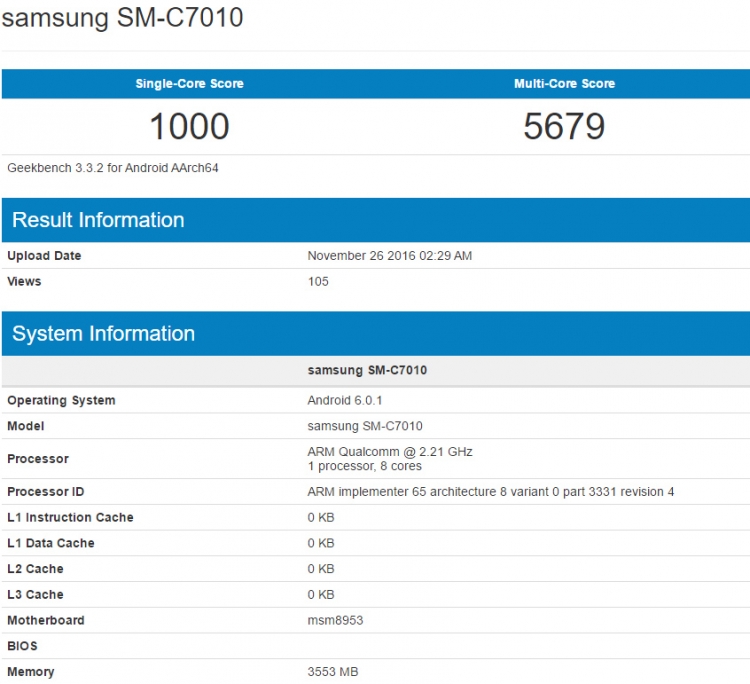Click the L1 Instruction Cache row label
This screenshot has width=750, height=684.
click(70, 518)
